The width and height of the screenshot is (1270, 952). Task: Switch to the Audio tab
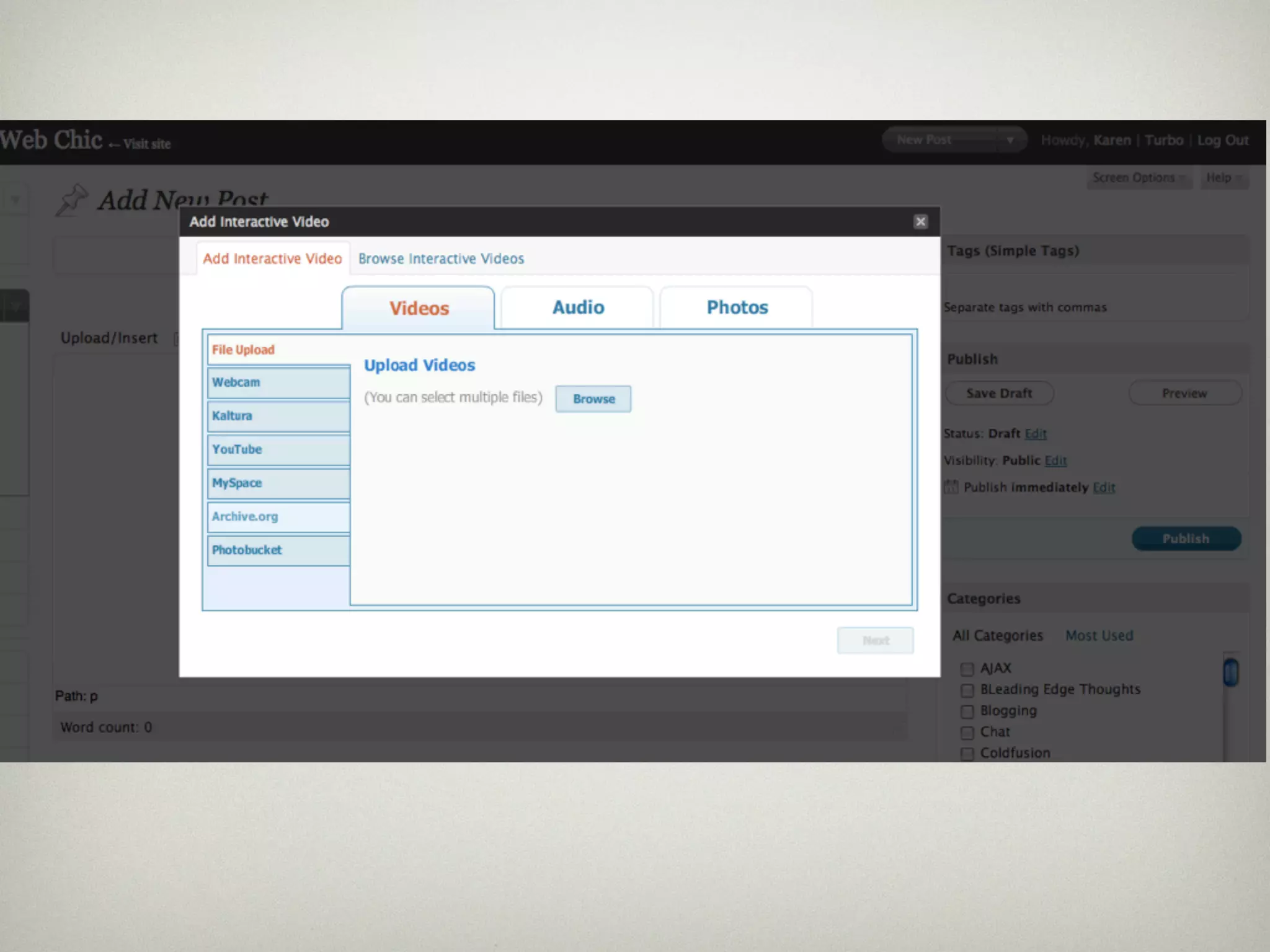point(577,307)
